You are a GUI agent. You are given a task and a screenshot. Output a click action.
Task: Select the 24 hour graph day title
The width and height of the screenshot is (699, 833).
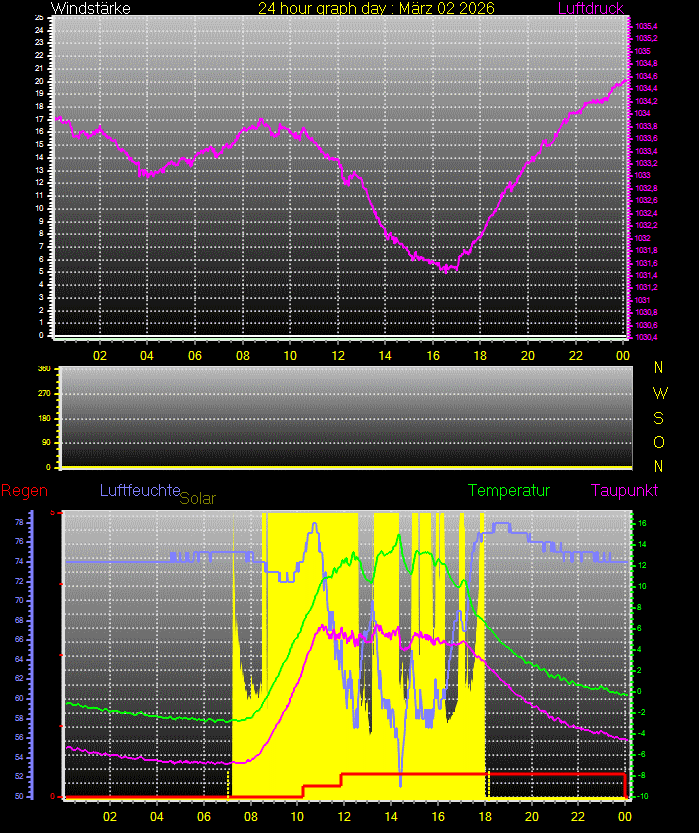pyautogui.click(x=354, y=9)
